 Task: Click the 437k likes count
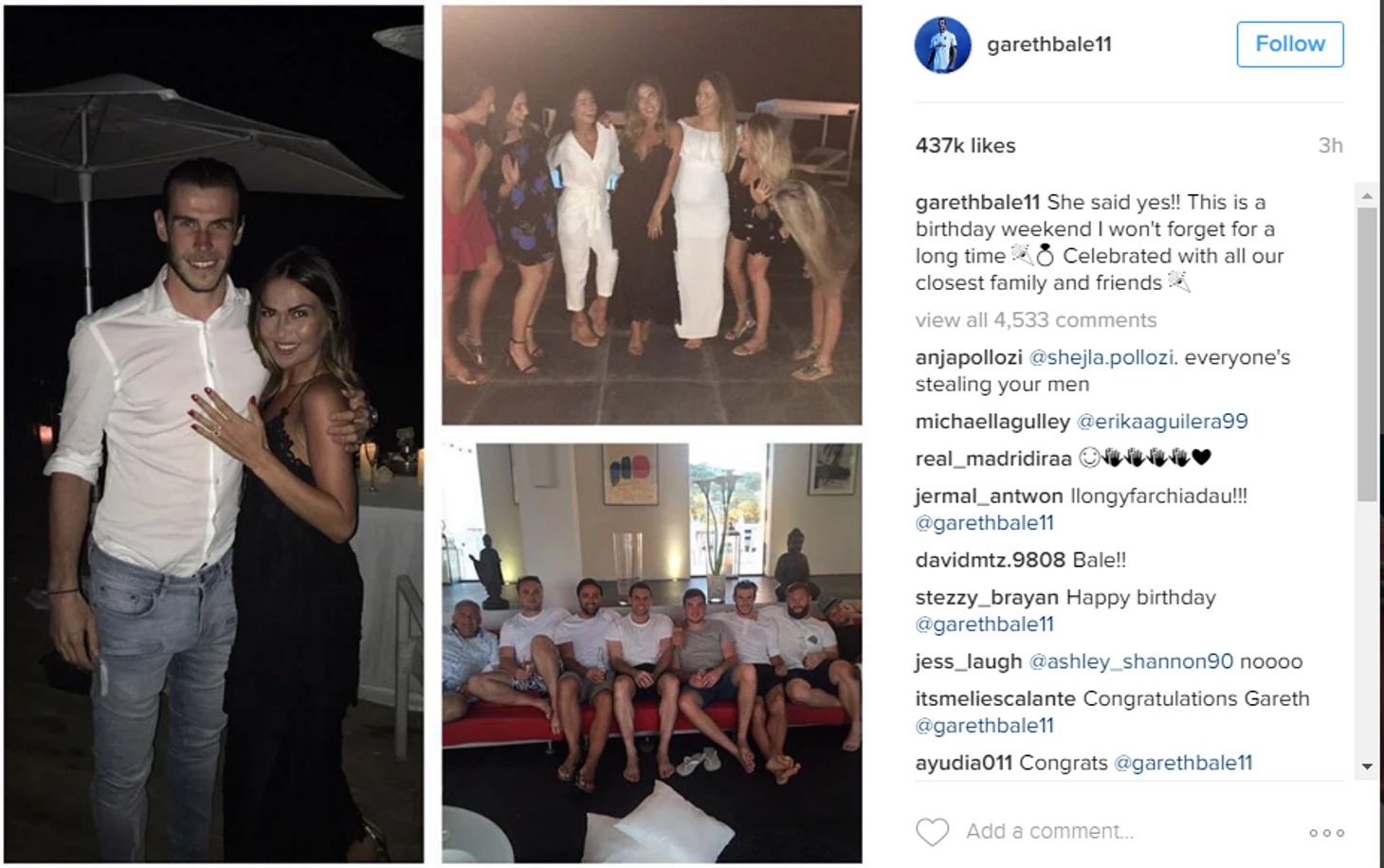pyautogui.click(x=965, y=146)
